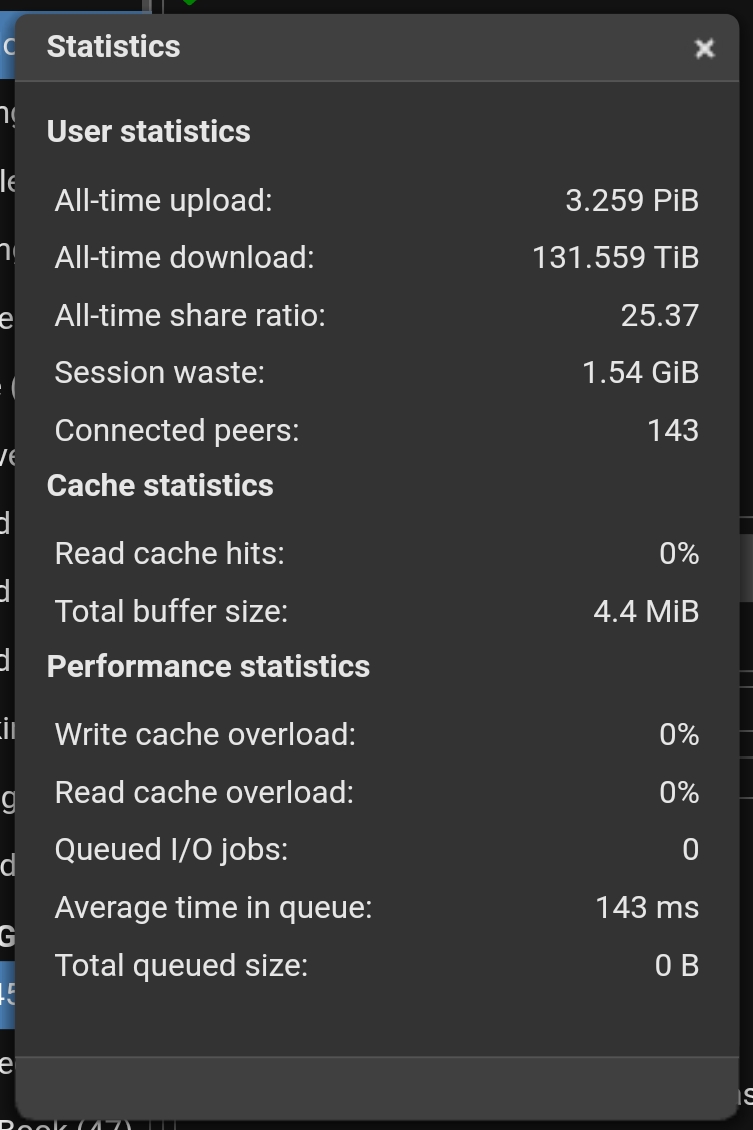Select the All-time download label
753x1130 pixels.
[x=184, y=258]
